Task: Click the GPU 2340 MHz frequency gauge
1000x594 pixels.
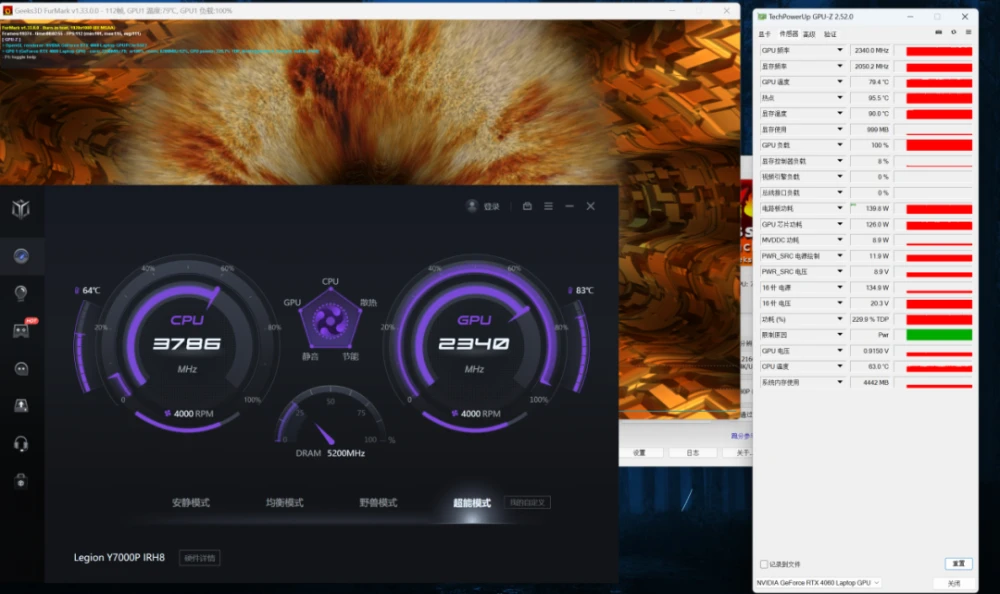Action: click(x=474, y=344)
